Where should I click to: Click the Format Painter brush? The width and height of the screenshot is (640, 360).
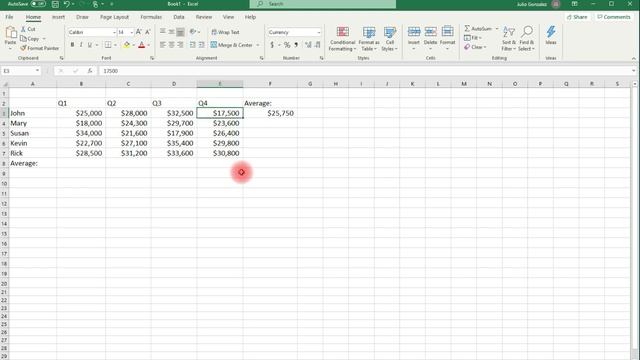point(23,48)
